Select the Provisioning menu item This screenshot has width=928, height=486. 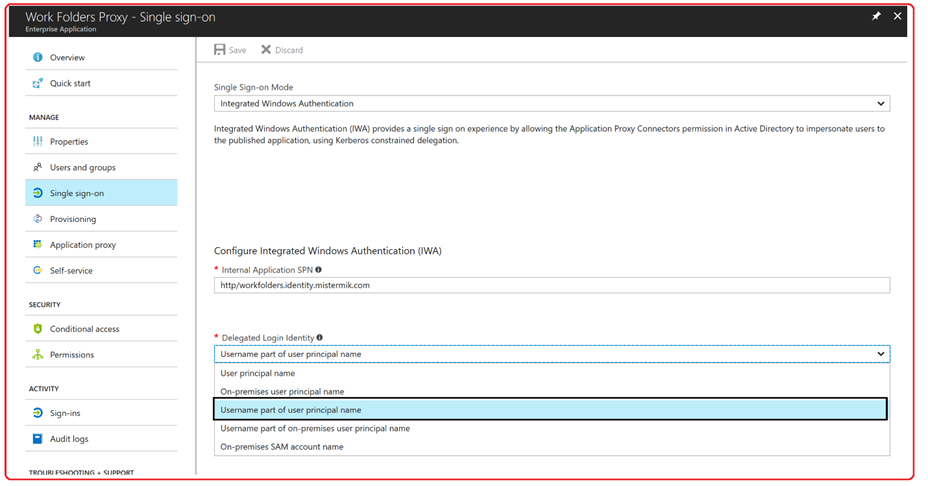(101, 219)
